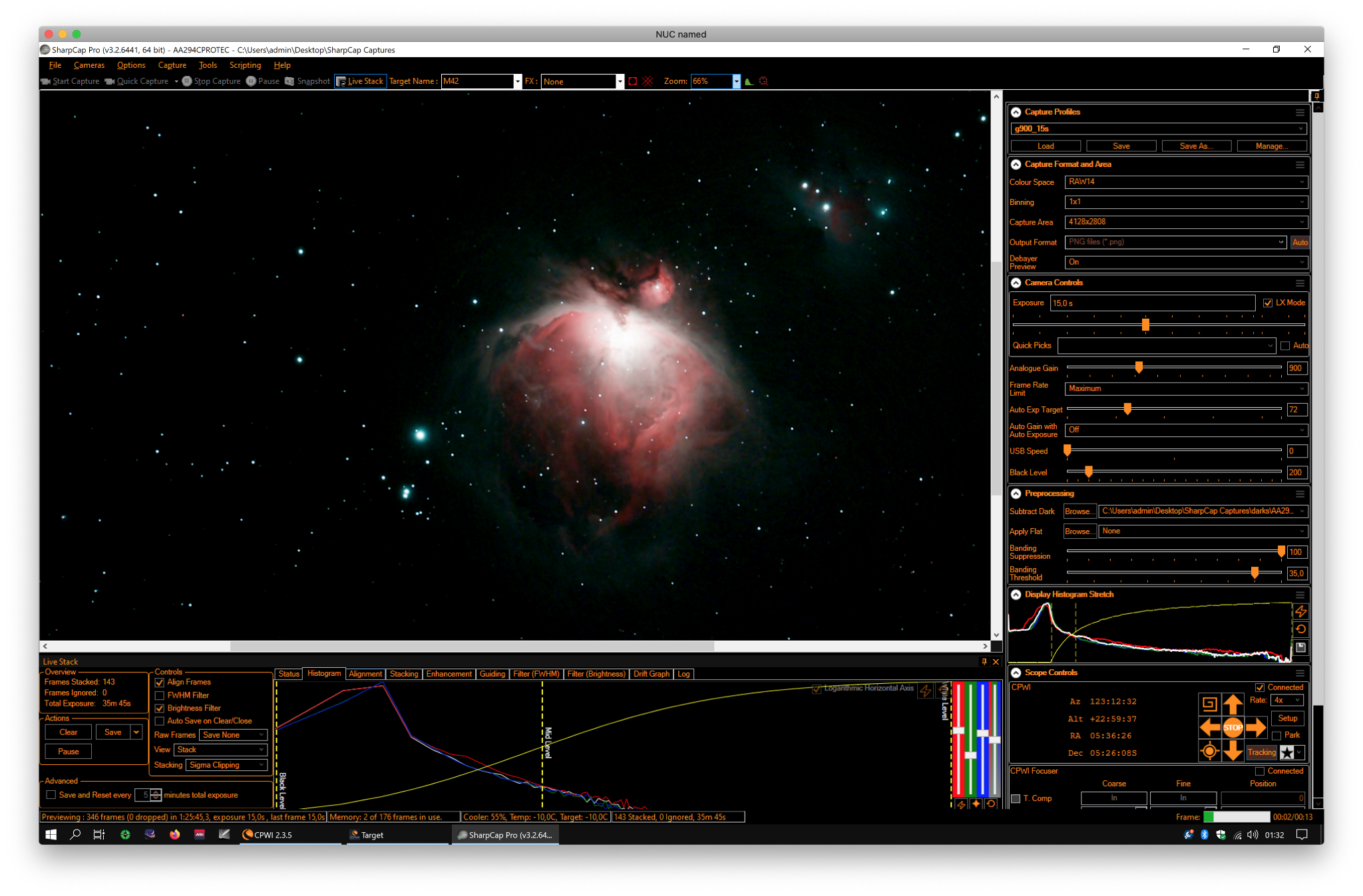This screenshot has height=896, width=1363.
Task: Open the Scripting menu
Action: (245, 65)
